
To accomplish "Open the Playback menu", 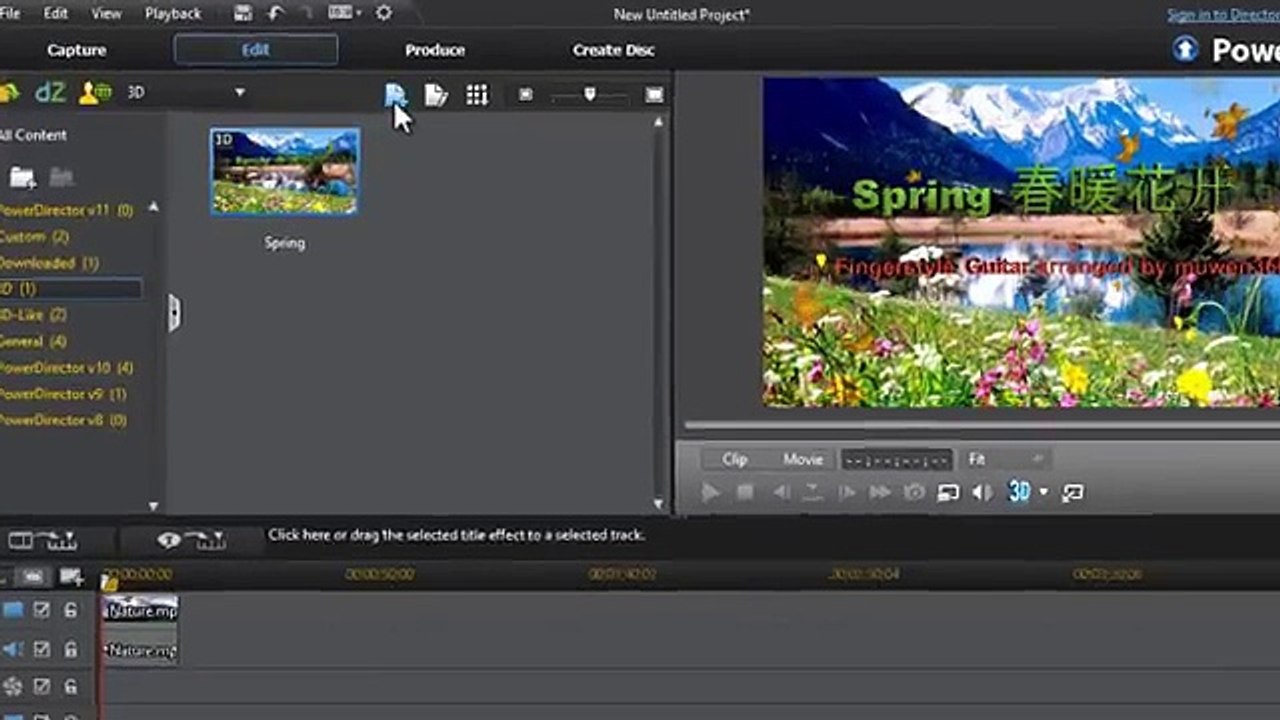I will pos(173,14).
